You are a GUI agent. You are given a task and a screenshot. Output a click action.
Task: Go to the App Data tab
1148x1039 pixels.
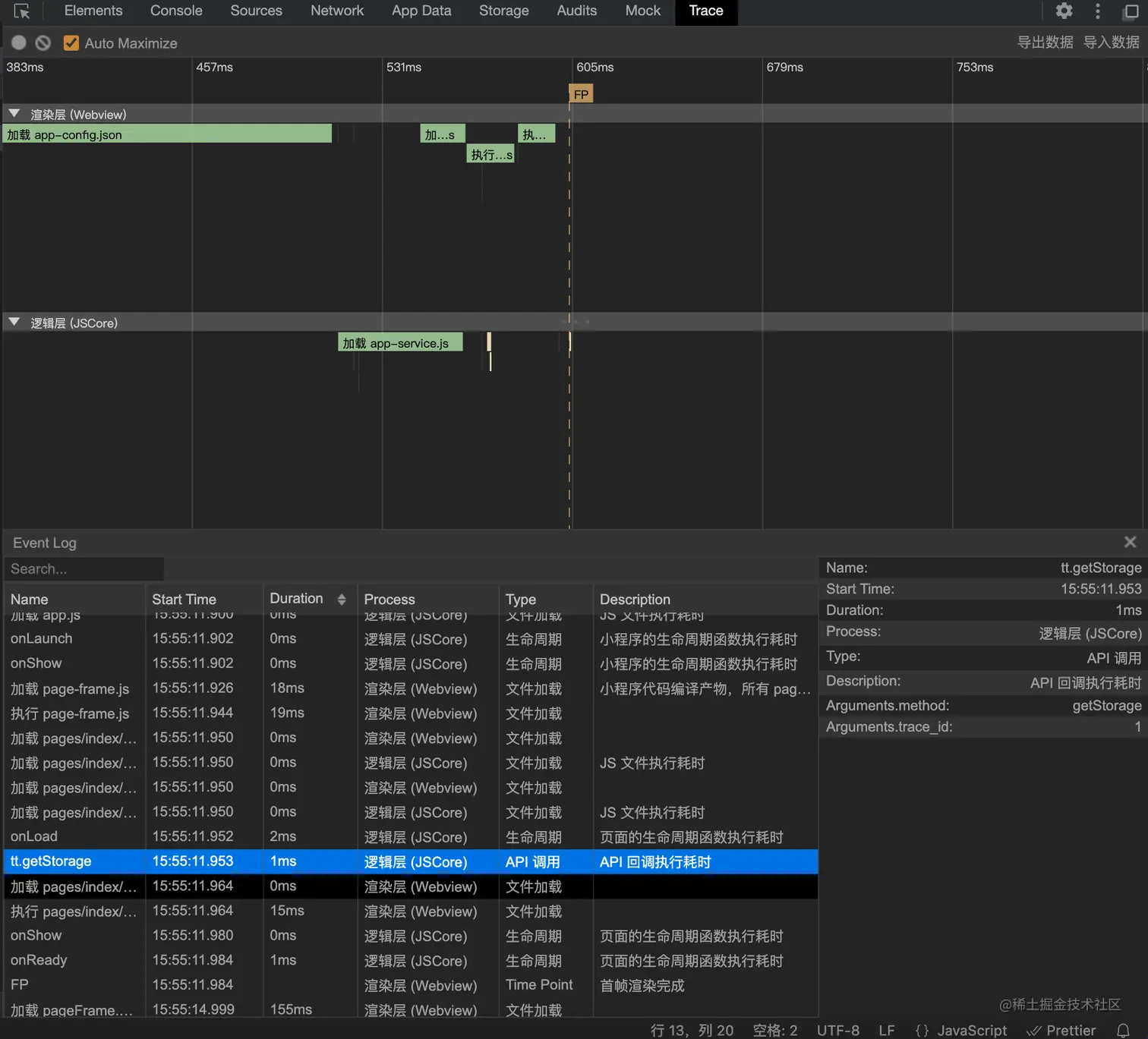click(x=421, y=11)
